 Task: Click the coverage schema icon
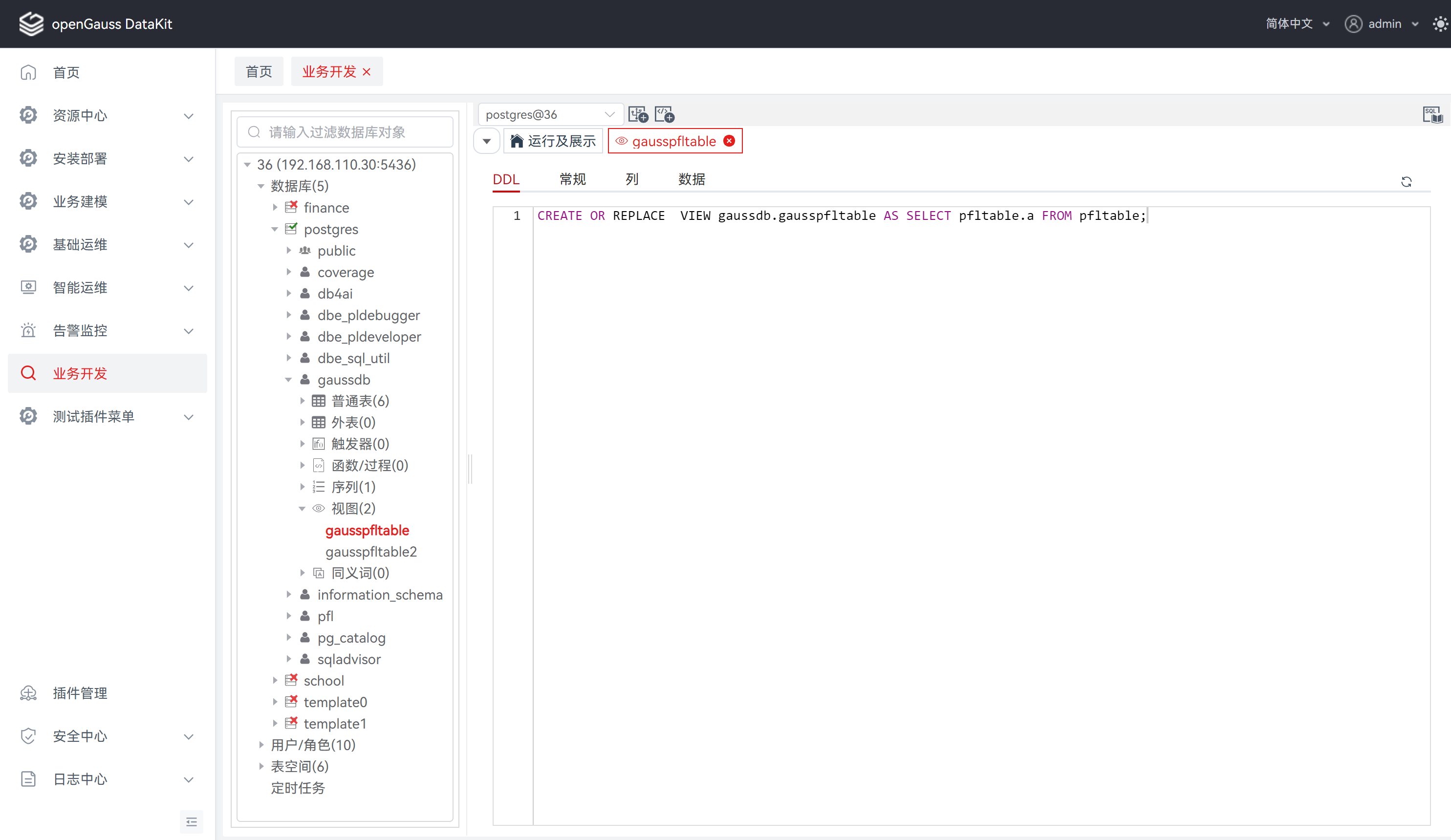click(x=305, y=272)
